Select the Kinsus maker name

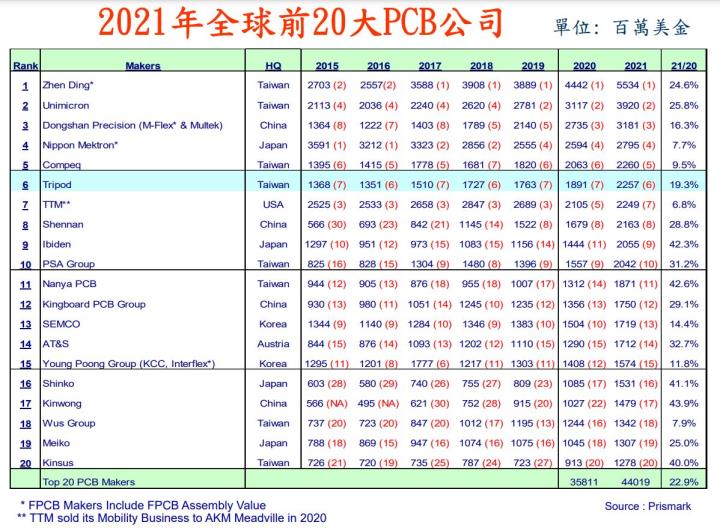click(58, 463)
